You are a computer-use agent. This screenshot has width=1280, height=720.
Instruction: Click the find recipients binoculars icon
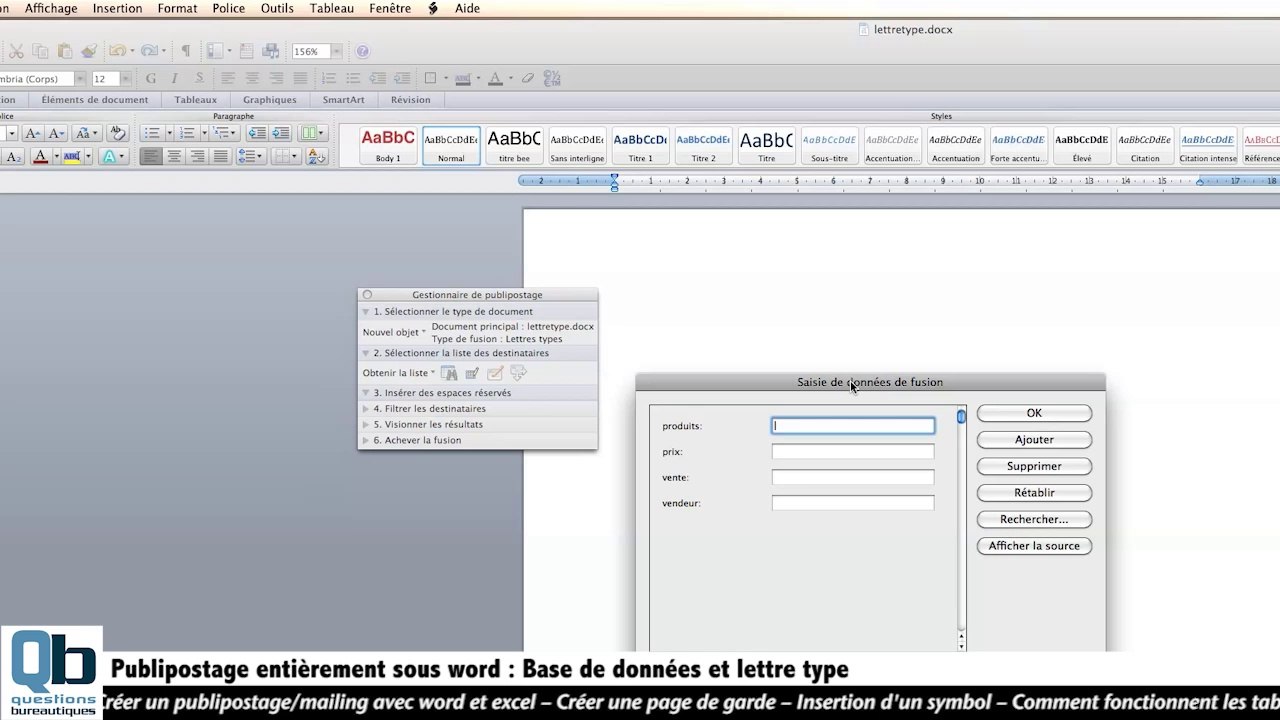click(x=449, y=373)
